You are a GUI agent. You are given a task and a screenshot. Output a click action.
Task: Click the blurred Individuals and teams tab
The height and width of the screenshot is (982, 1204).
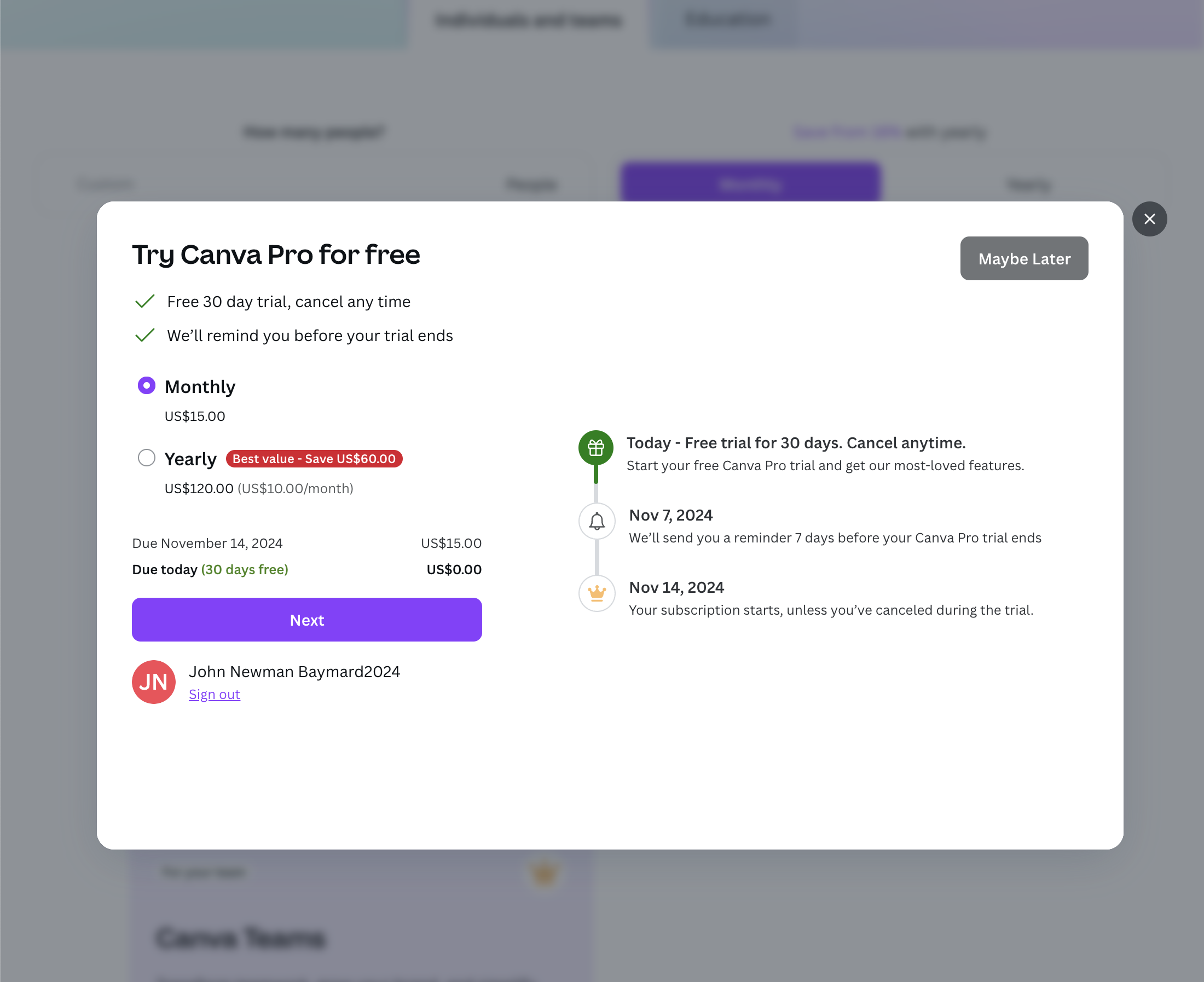528,21
